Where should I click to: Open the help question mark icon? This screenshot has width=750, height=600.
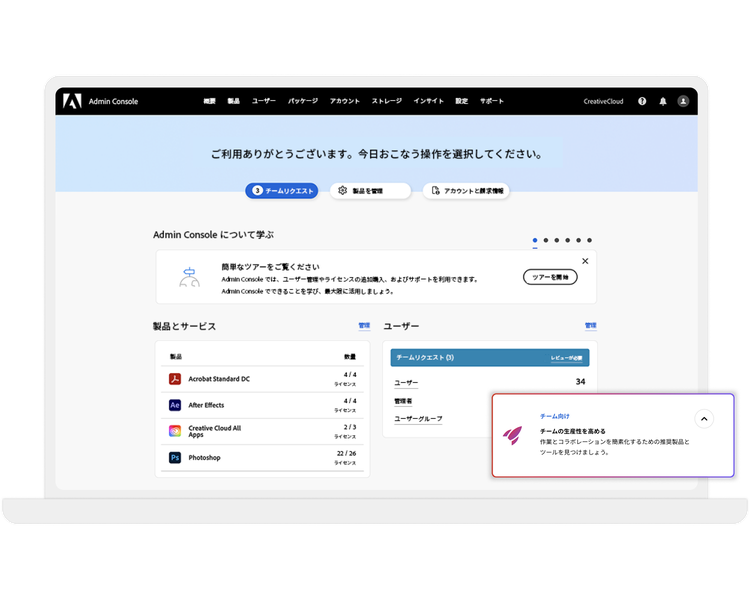(642, 101)
